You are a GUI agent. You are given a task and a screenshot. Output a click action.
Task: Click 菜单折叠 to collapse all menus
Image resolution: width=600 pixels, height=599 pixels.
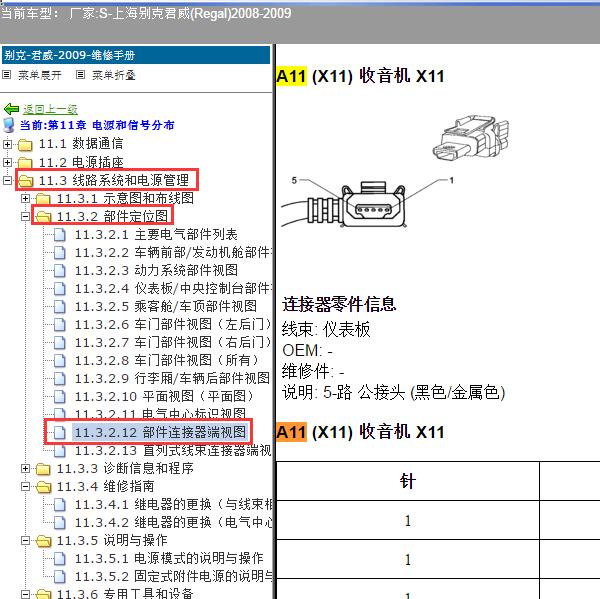point(114,75)
